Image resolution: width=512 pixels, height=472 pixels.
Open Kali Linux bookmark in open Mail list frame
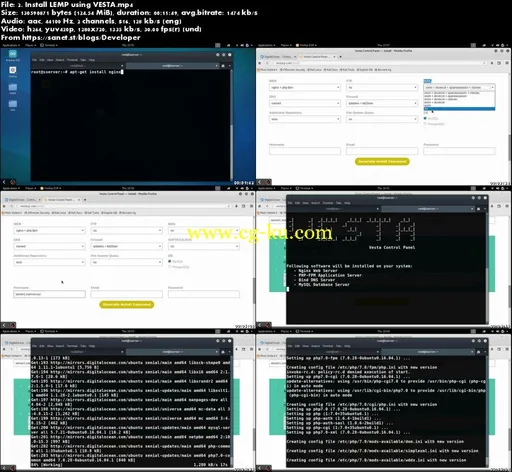[315, 70]
